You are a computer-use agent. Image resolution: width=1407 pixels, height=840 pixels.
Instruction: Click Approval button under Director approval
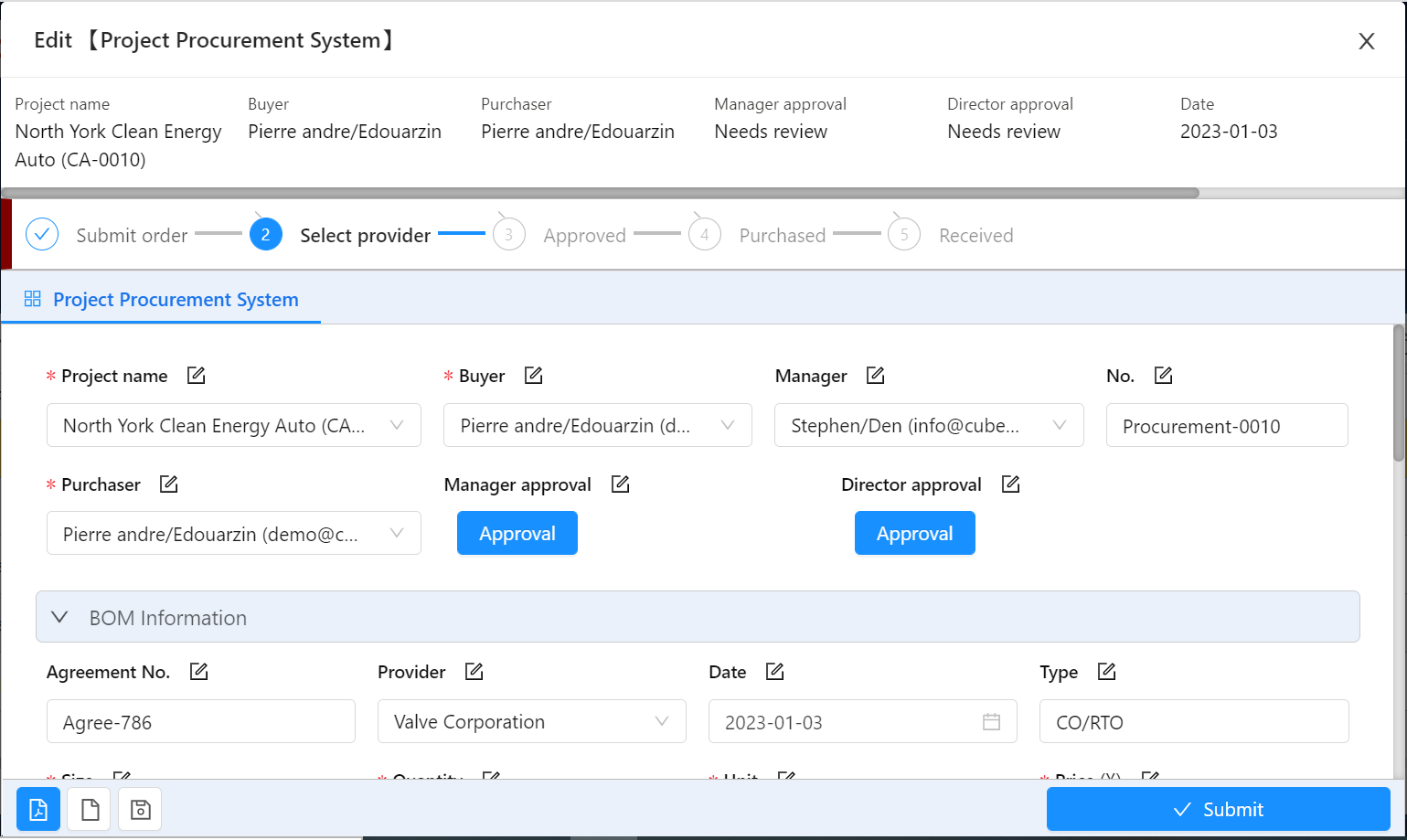[915, 533]
